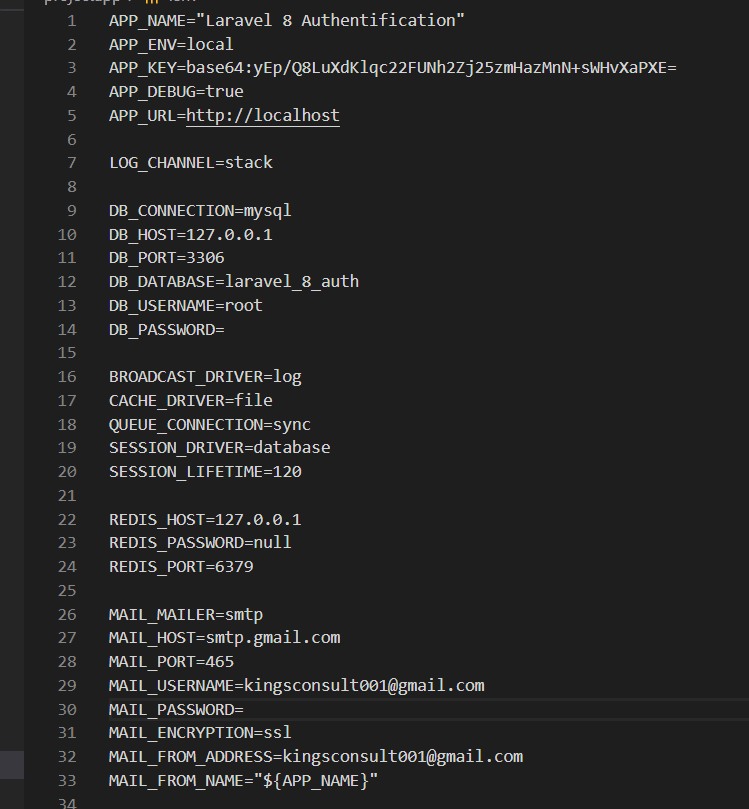Click the APP_KEY=base64 line
The image size is (749, 809).
(x=392, y=68)
